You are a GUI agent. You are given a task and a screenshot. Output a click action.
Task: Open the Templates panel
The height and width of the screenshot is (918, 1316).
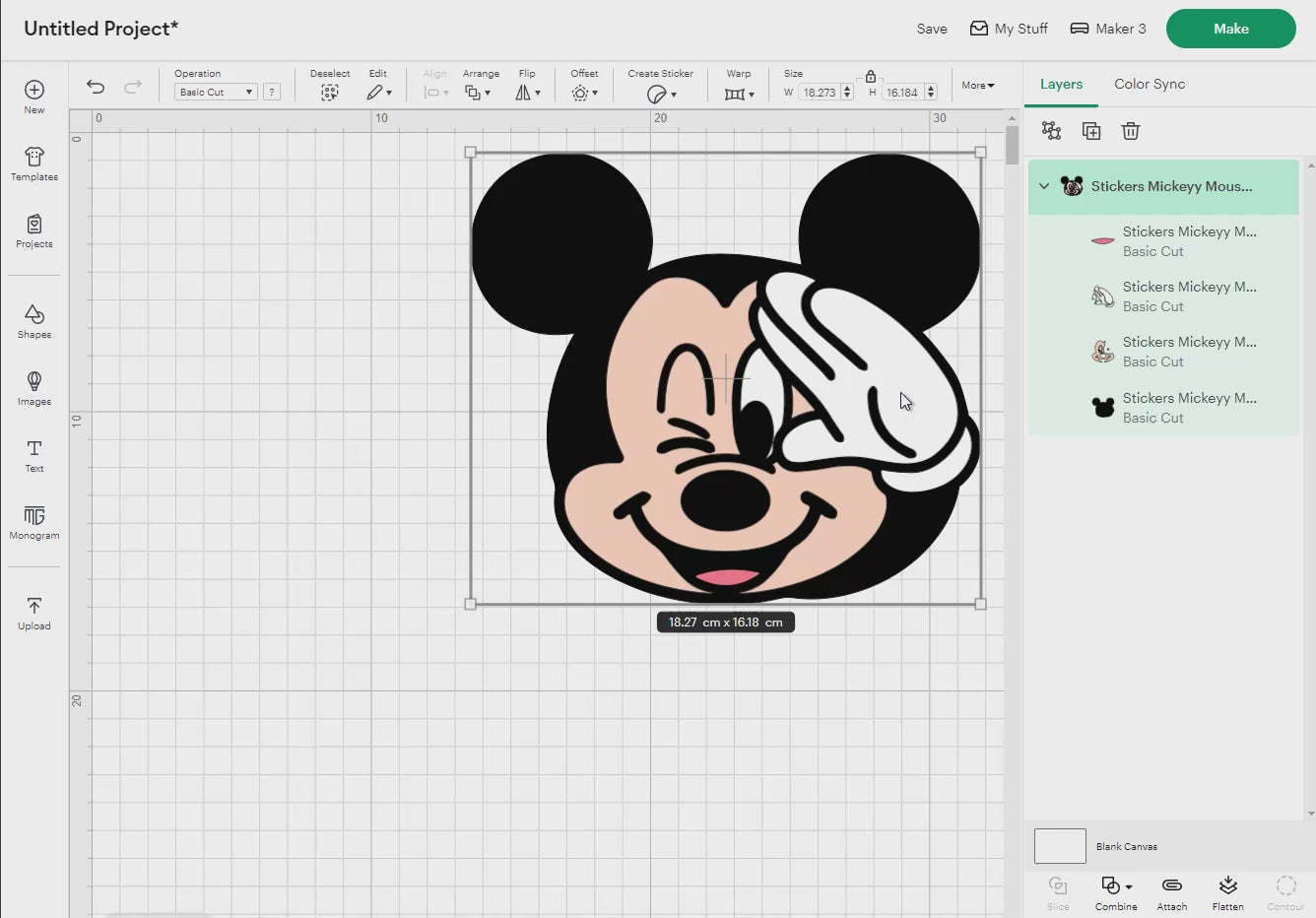(34, 164)
